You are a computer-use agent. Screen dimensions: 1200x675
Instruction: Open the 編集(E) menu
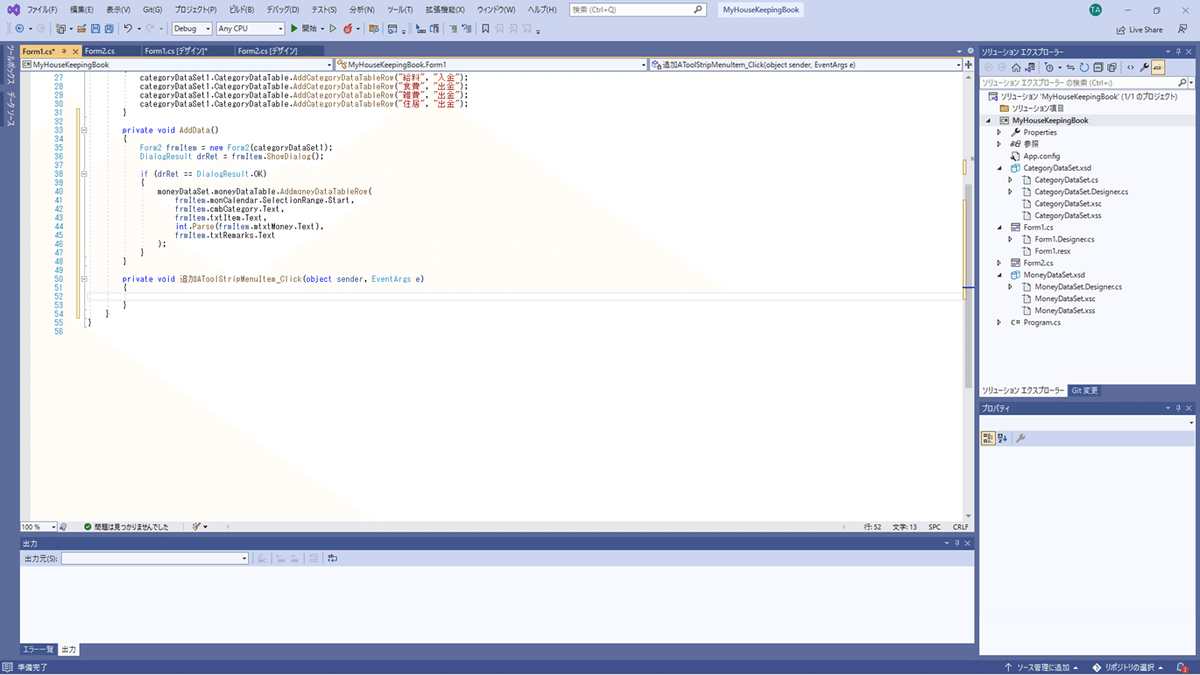[x=82, y=9]
